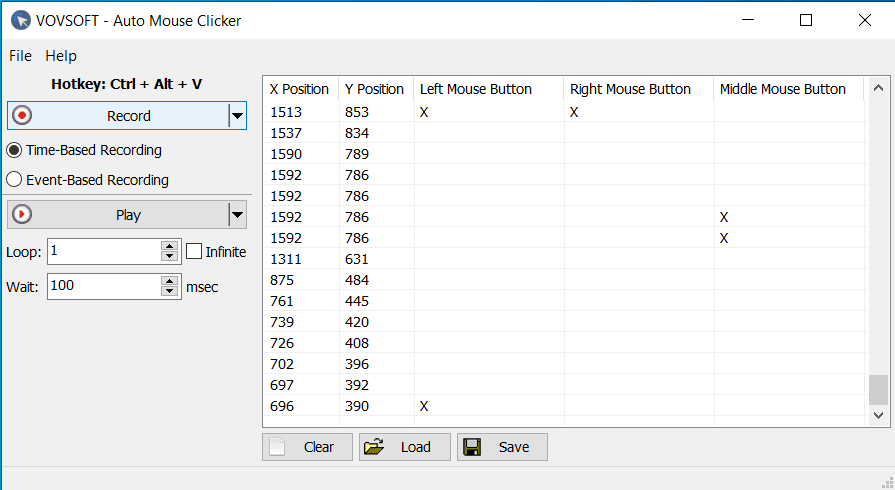Click the Clear blank page icon
Screen dimensions: 895x490
click(x=278, y=447)
